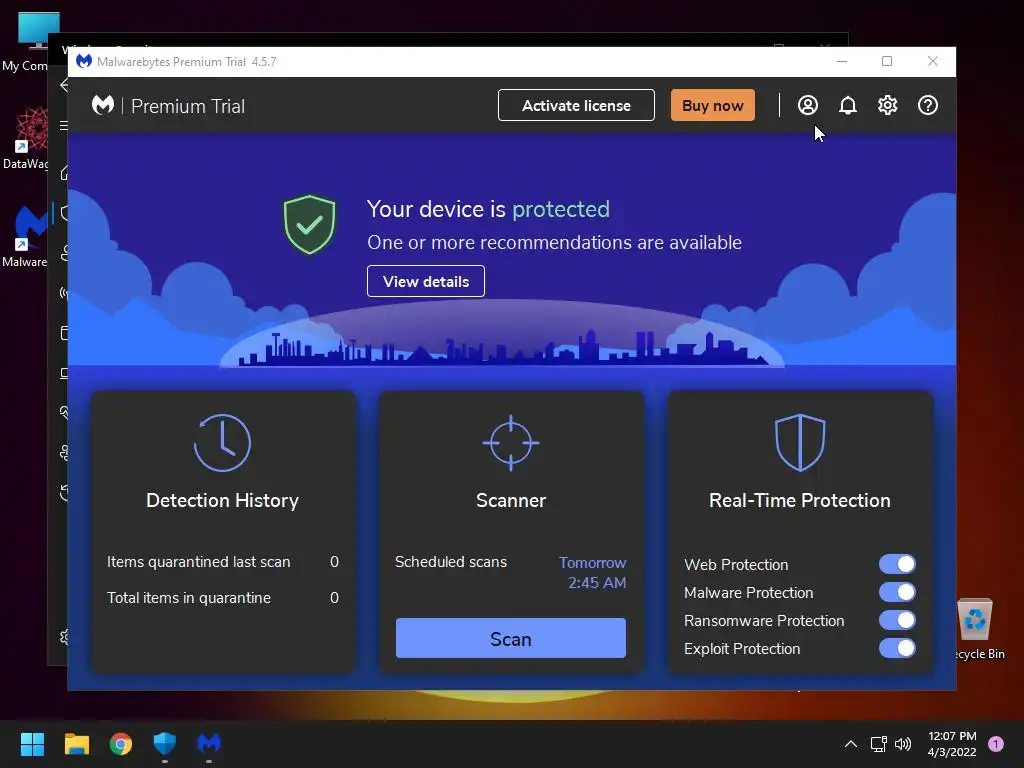This screenshot has width=1024, height=768.
Task: Show hidden system tray icons
Action: click(851, 744)
